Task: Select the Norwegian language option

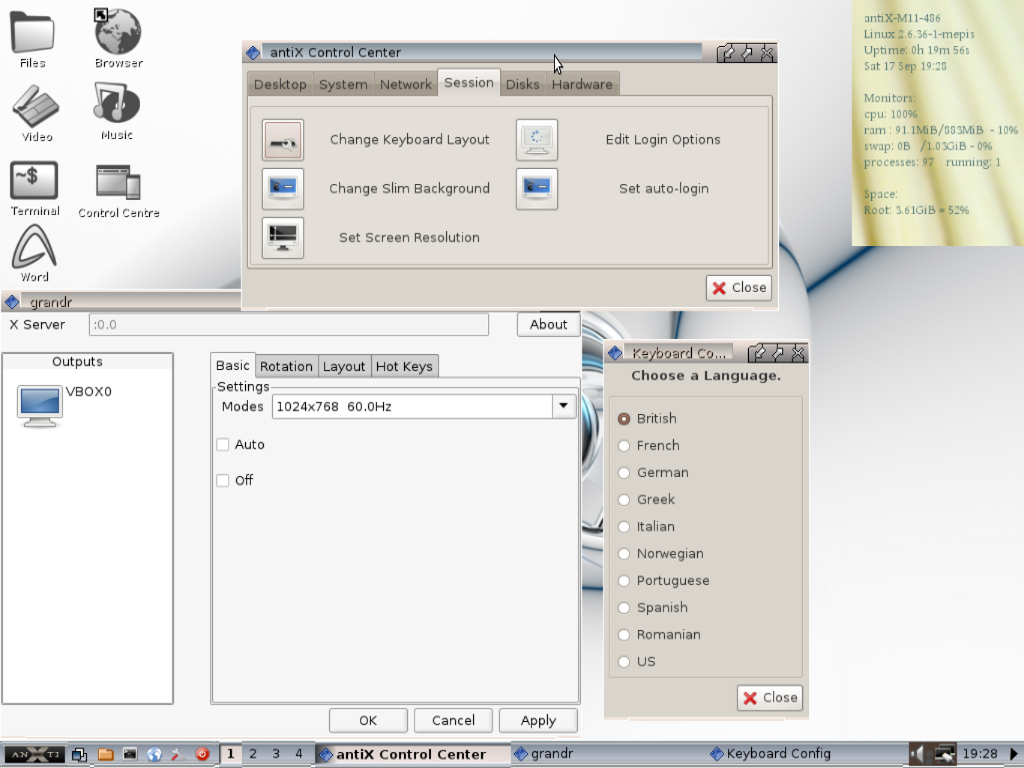Action: 624,554
